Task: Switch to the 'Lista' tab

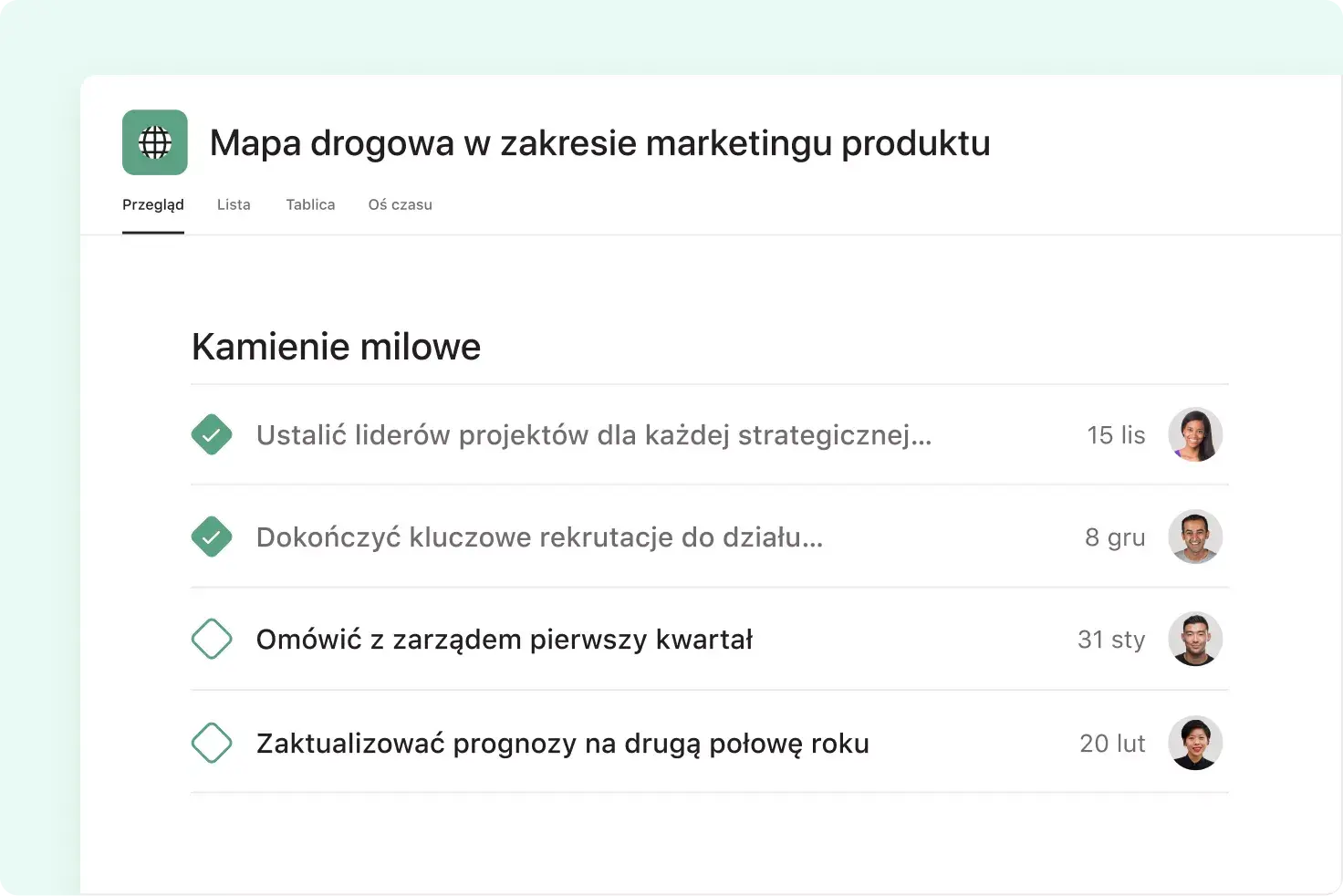Action: click(234, 204)
